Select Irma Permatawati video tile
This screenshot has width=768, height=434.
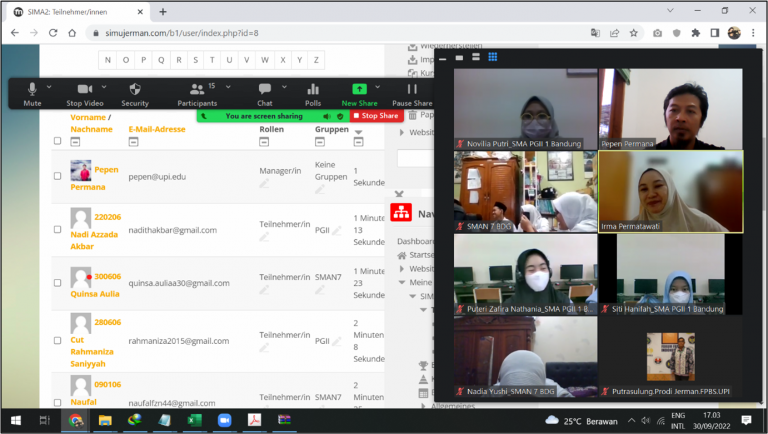click(x=671, y=192)
